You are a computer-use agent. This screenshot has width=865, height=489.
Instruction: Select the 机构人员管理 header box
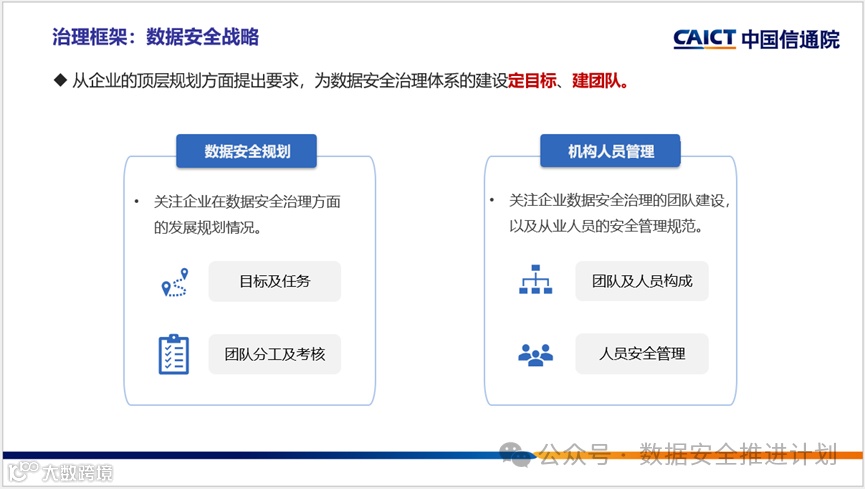[610, 151]
